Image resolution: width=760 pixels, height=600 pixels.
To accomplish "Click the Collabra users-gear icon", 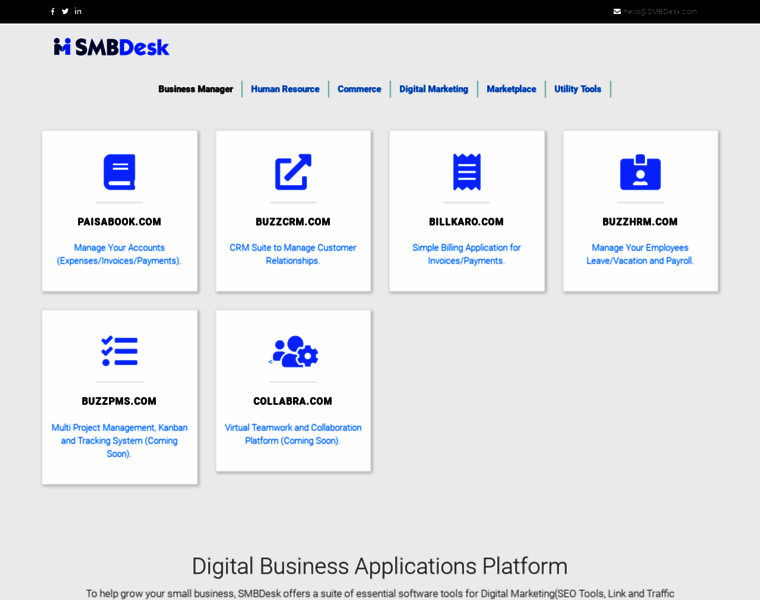I will tap(293, 351).
